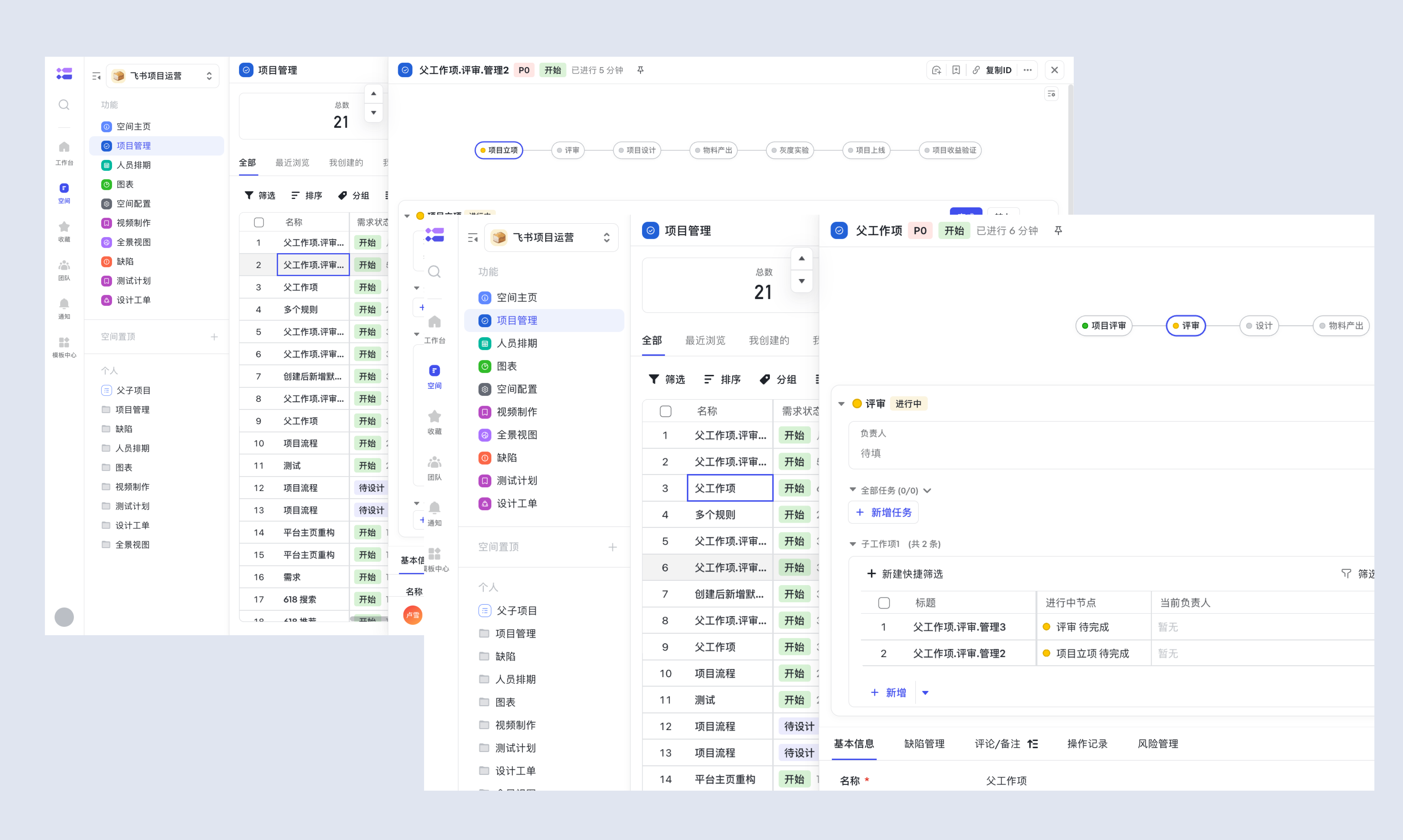Collapse the 子工作项1 section

[x=853, y=544]
